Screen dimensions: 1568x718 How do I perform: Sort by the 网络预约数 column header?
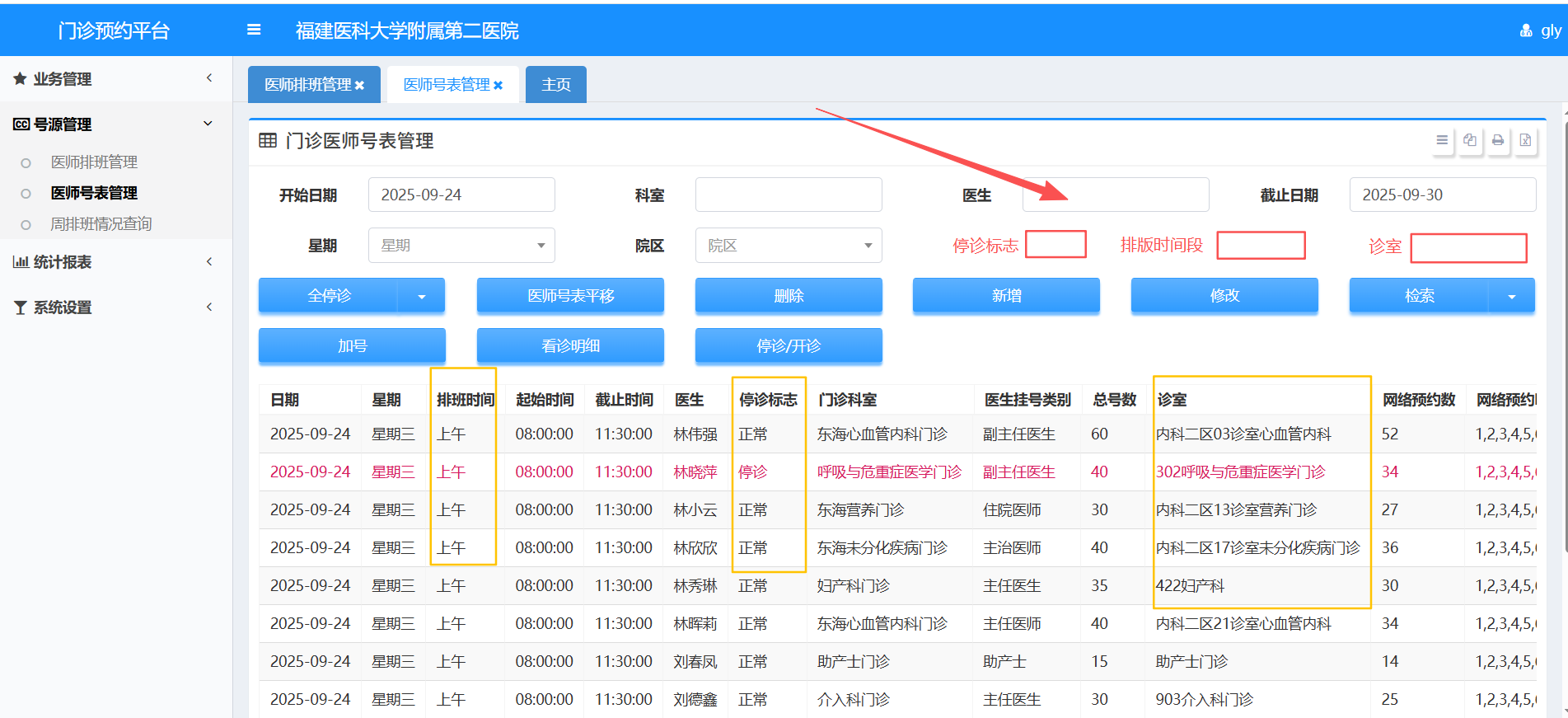point(1419,400)
